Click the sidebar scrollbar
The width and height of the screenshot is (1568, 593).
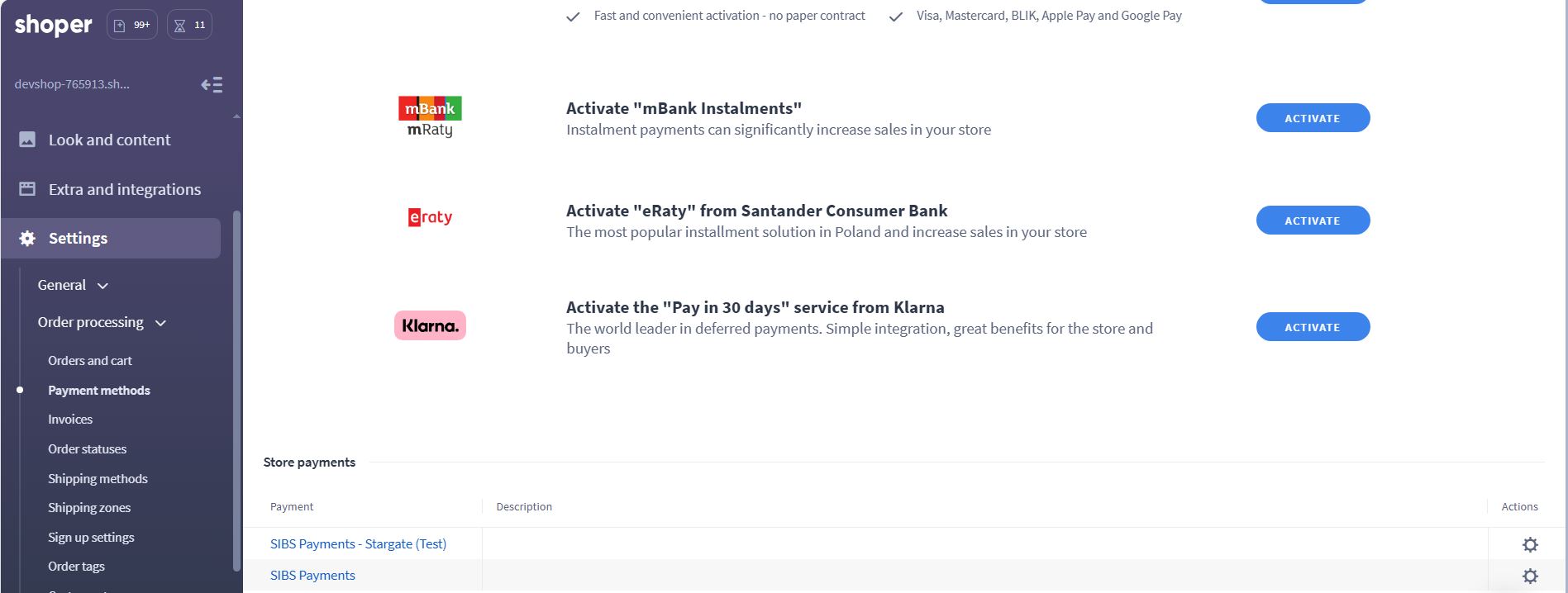pos(237,388)
